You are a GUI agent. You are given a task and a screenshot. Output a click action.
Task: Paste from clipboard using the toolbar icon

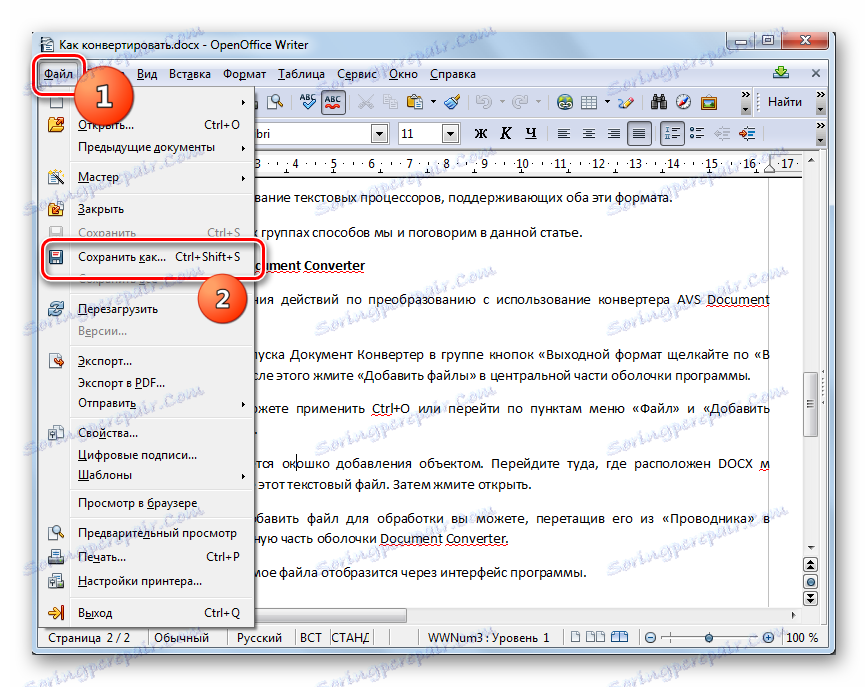click(x=415, y=102)
